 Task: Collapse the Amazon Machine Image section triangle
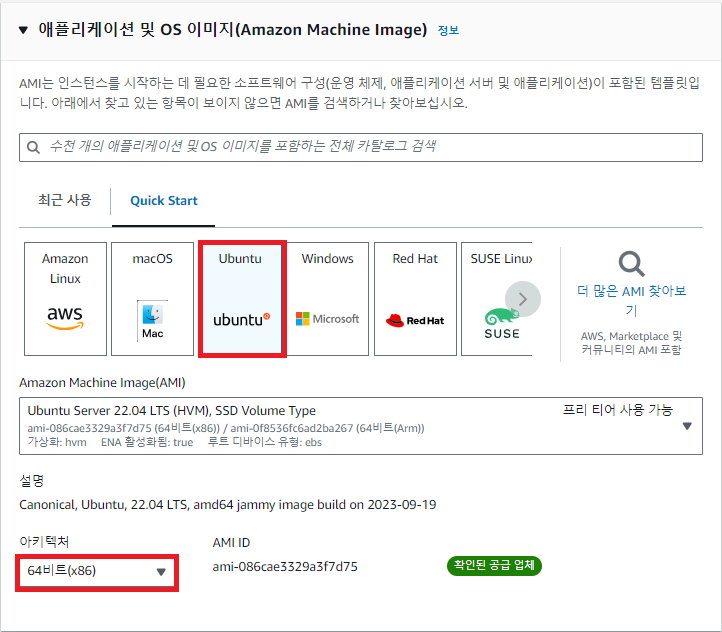coord(23,30)
